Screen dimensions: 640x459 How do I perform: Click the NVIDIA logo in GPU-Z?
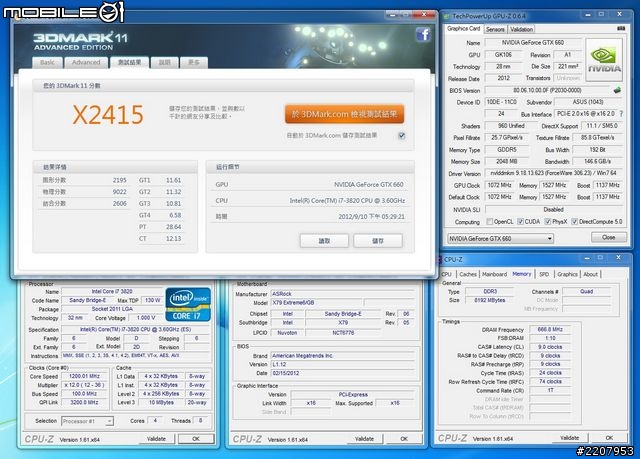point(604,60)
